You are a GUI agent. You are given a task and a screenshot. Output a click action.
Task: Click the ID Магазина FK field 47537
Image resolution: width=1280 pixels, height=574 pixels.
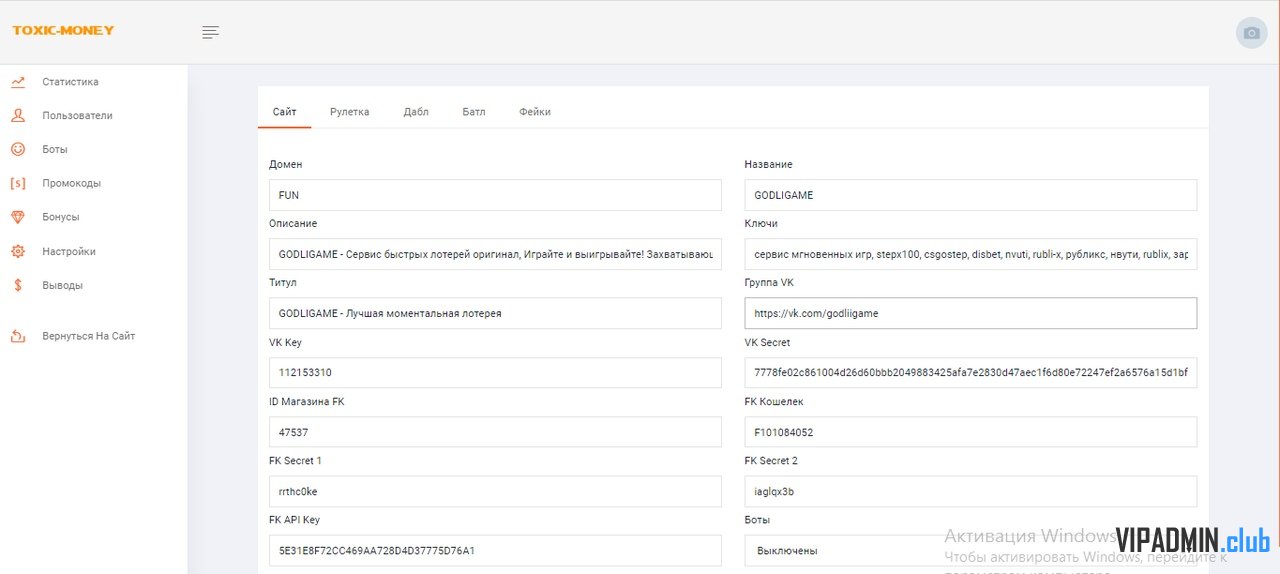(x=495, y=432)
